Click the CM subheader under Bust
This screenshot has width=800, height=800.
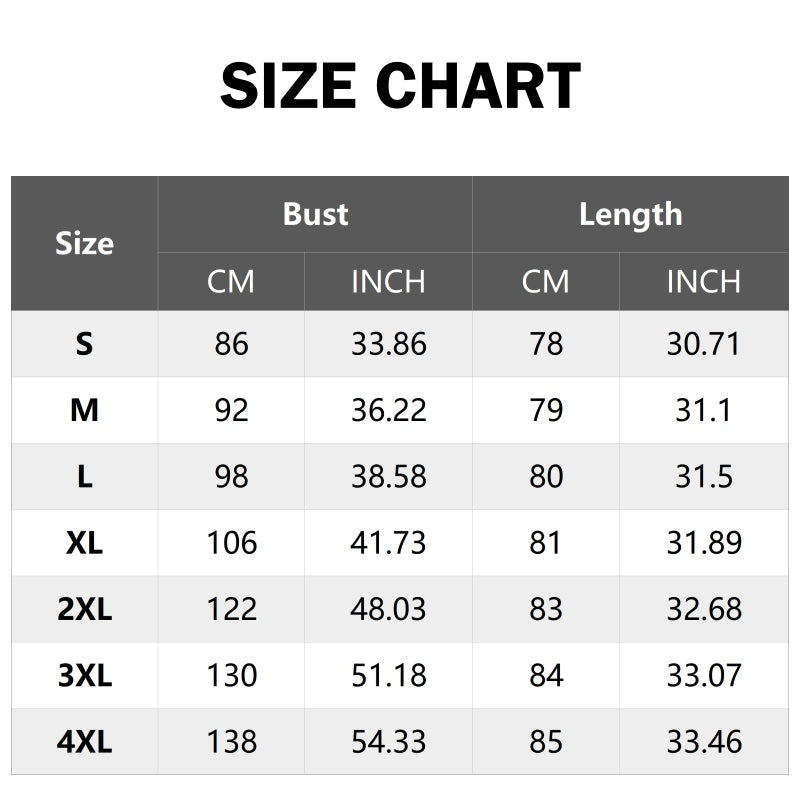231,282
